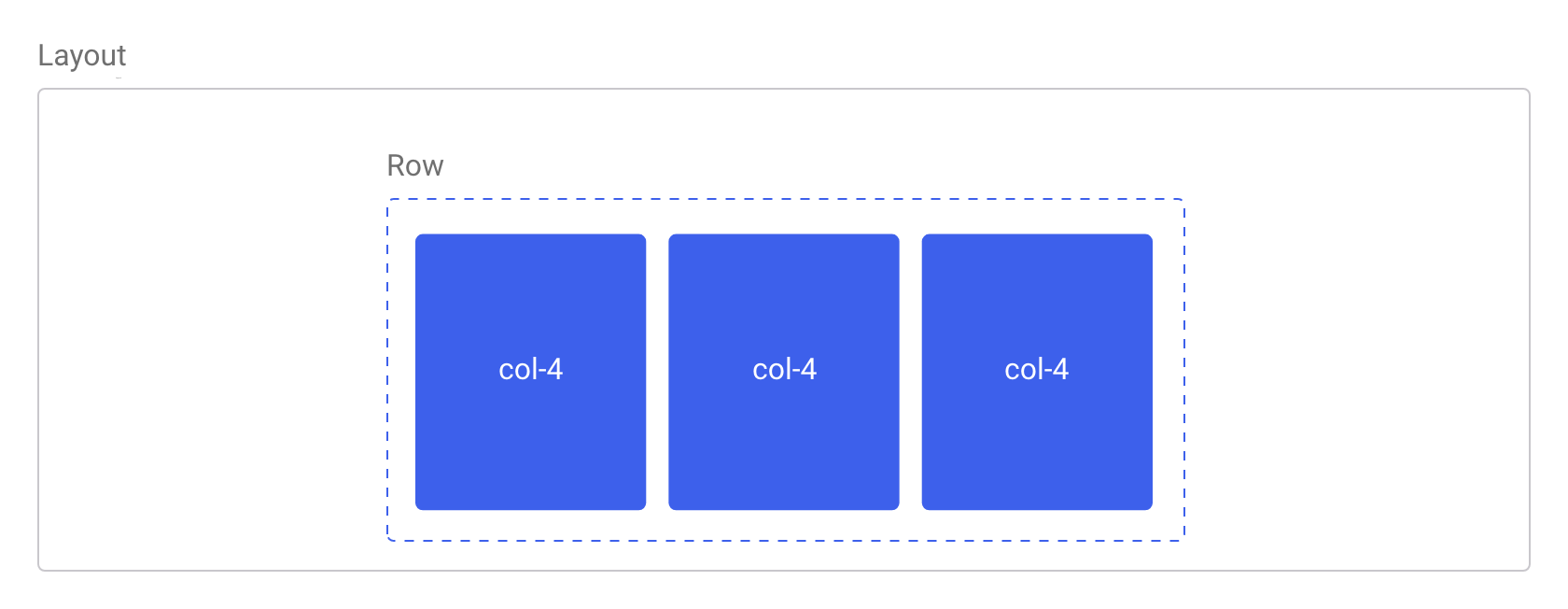Click the col-4 text in third block

point(1037,369)
